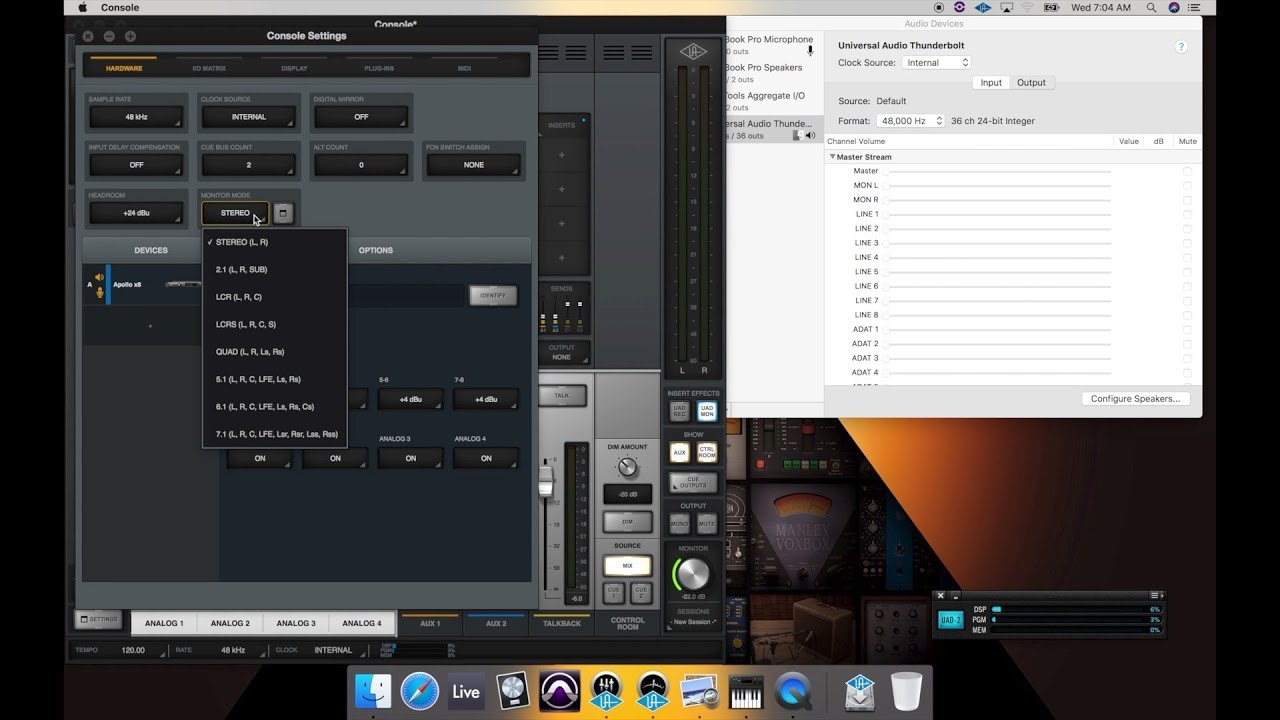This screenshot has width=1280, height=720.
Task: Open Audio Devices help question mark
Action: (1181, 47)
